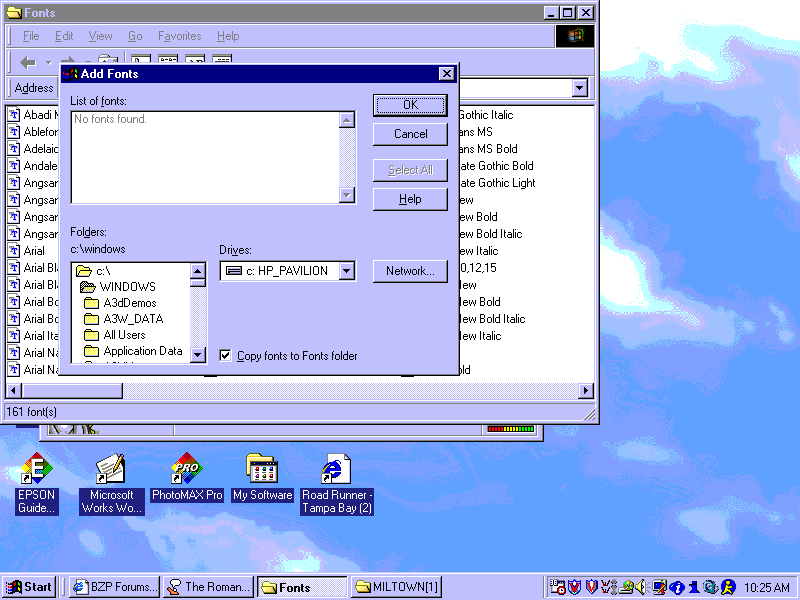Click the Task Scheduler tray icon
The image size is (800, 600).
tap(557, 587)
